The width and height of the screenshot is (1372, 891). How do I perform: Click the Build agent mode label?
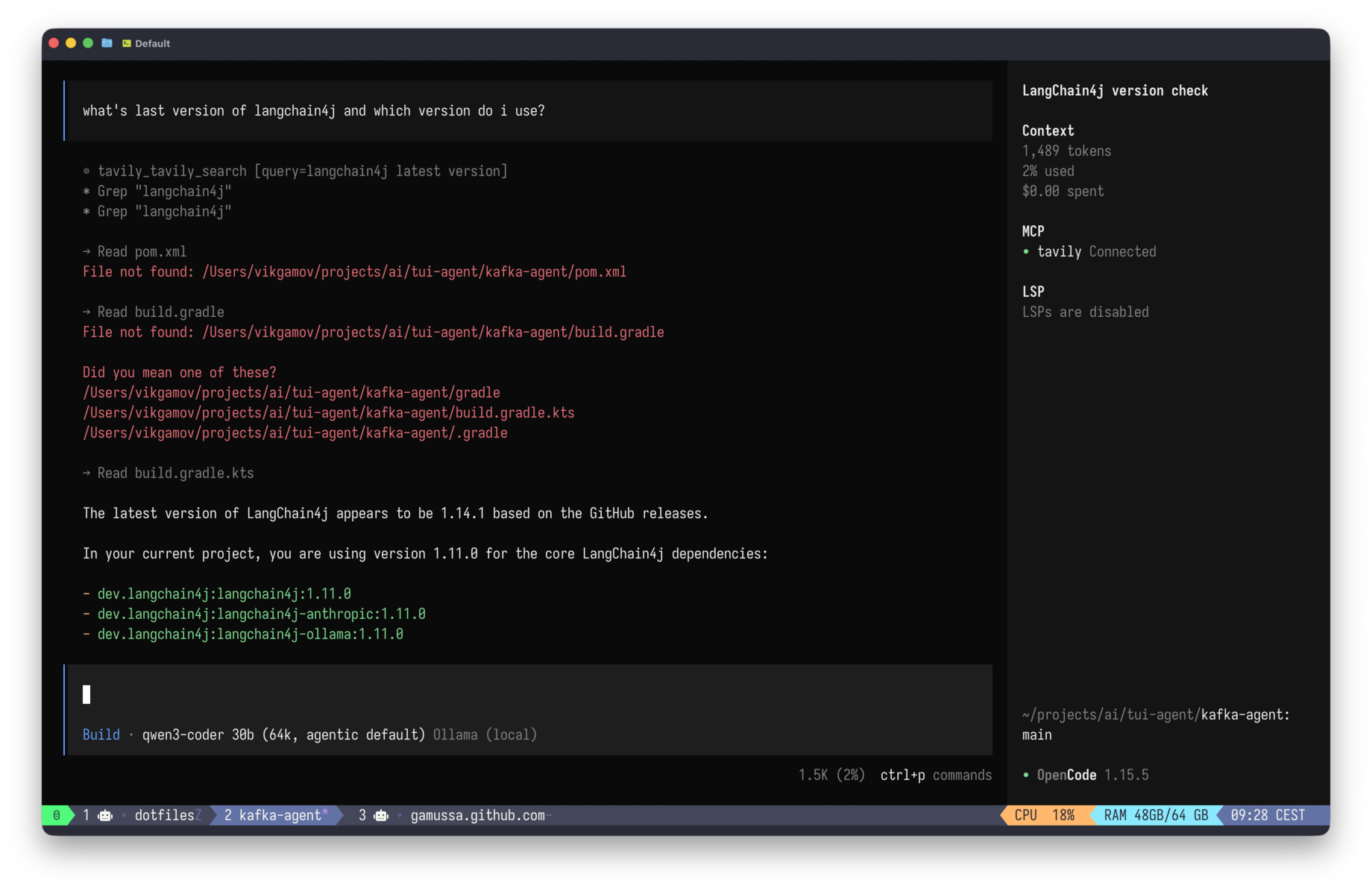[101, 734]
